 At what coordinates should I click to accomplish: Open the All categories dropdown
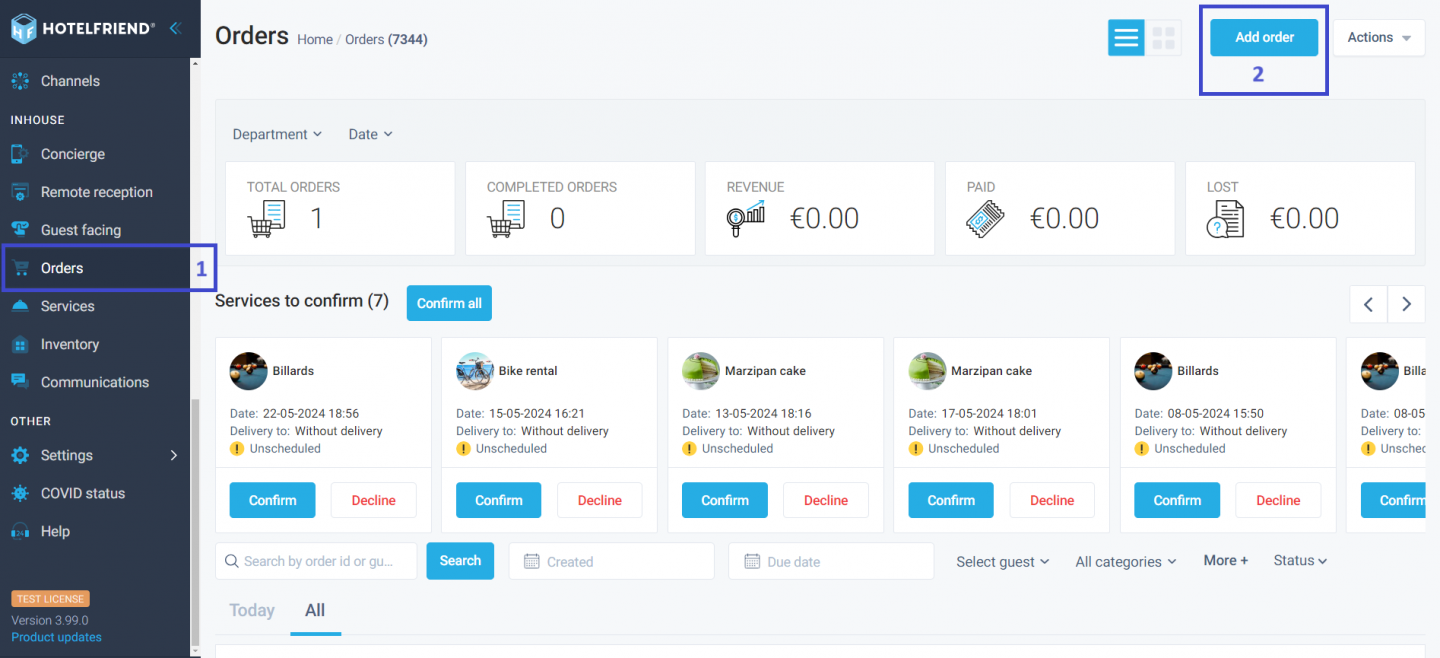1126,562
